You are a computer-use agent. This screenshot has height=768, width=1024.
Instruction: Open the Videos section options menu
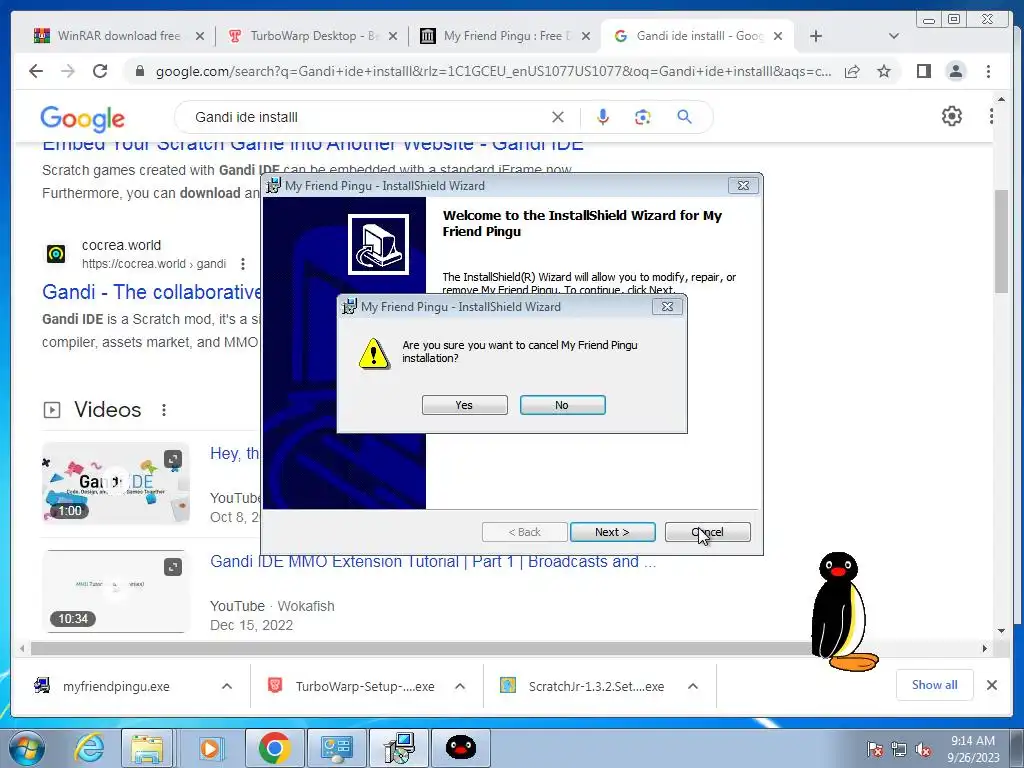(x=164, y=409)
